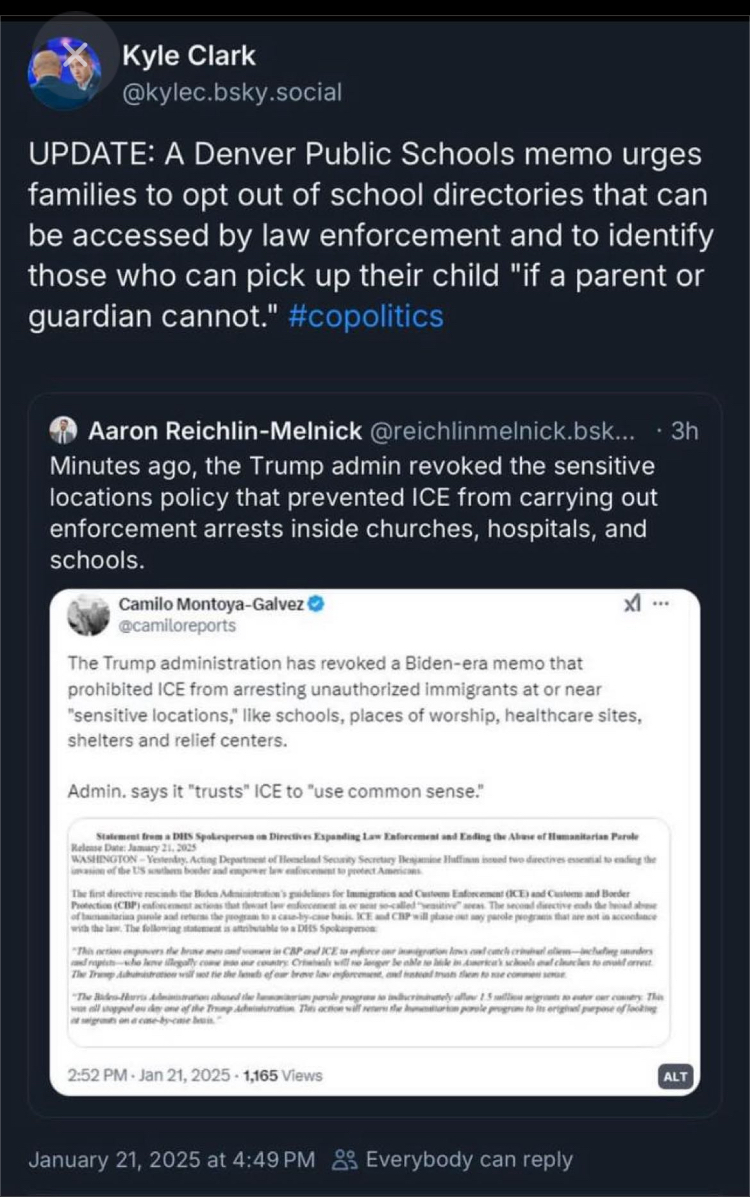The image size is (750, 1197).
Task: Click Everybody can reply setting
Action: 469,1160
